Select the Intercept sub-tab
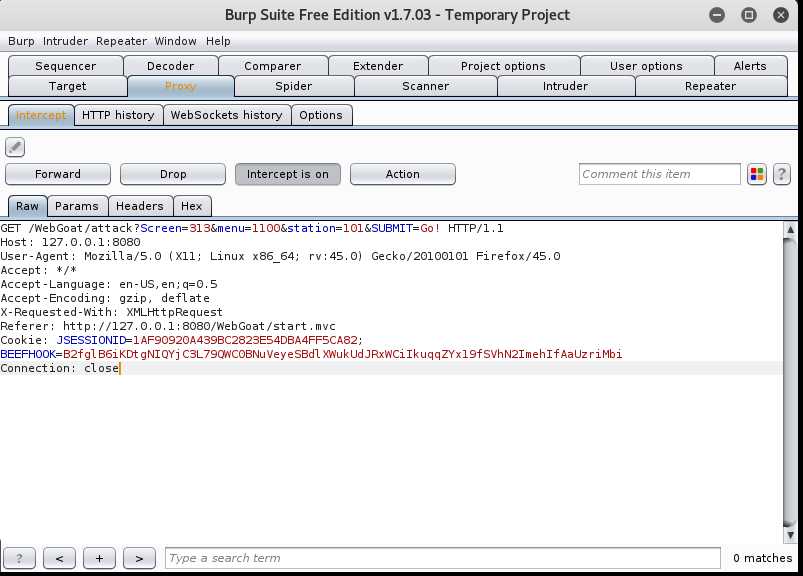The image size is (803, 576). (x=41, y=115)
